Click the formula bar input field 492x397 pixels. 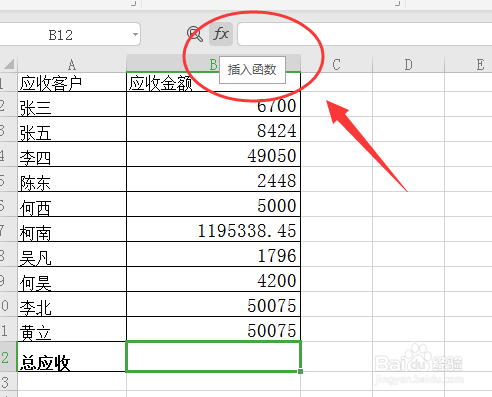(x=365, y=34)
